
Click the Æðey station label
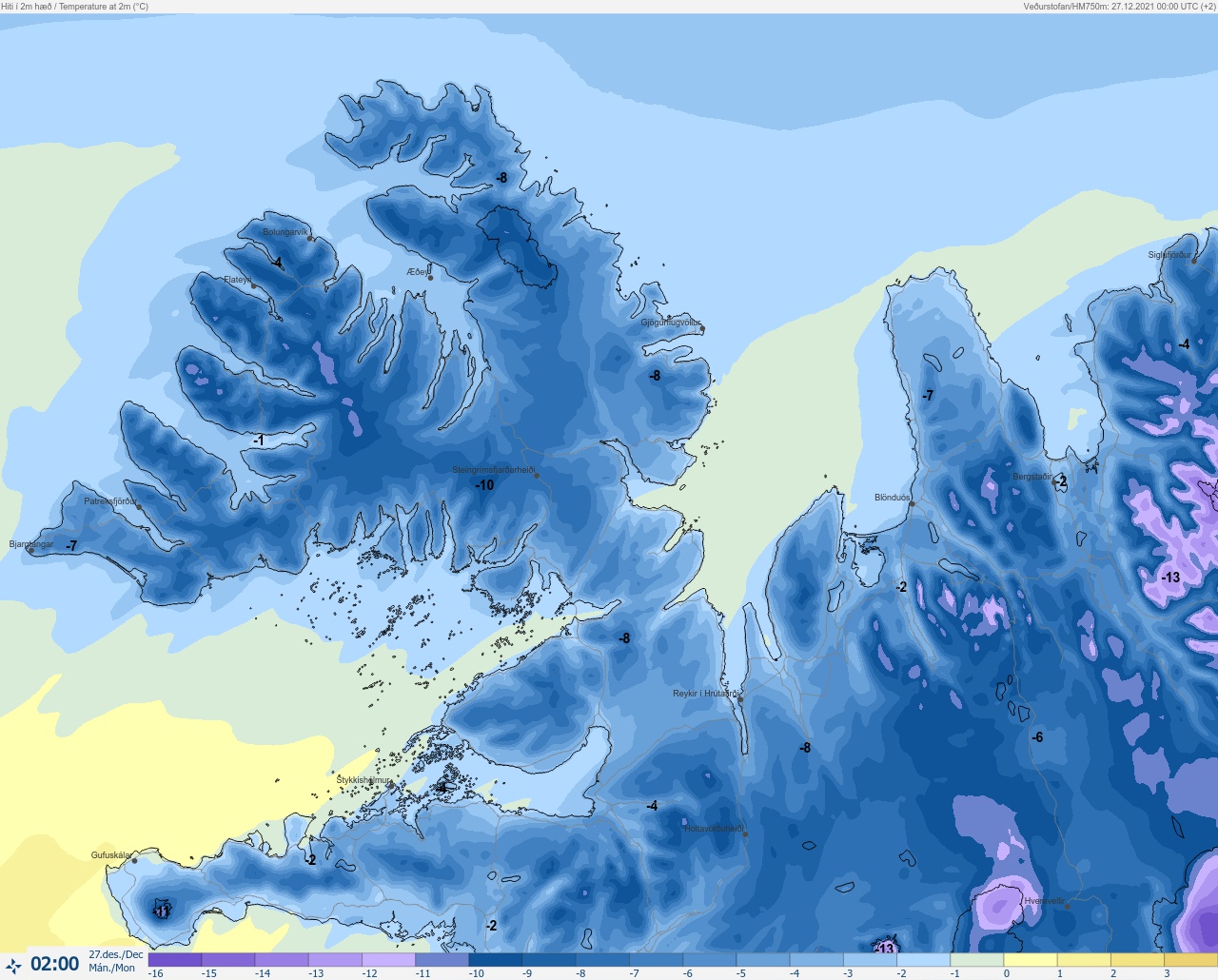pos(418,272)
